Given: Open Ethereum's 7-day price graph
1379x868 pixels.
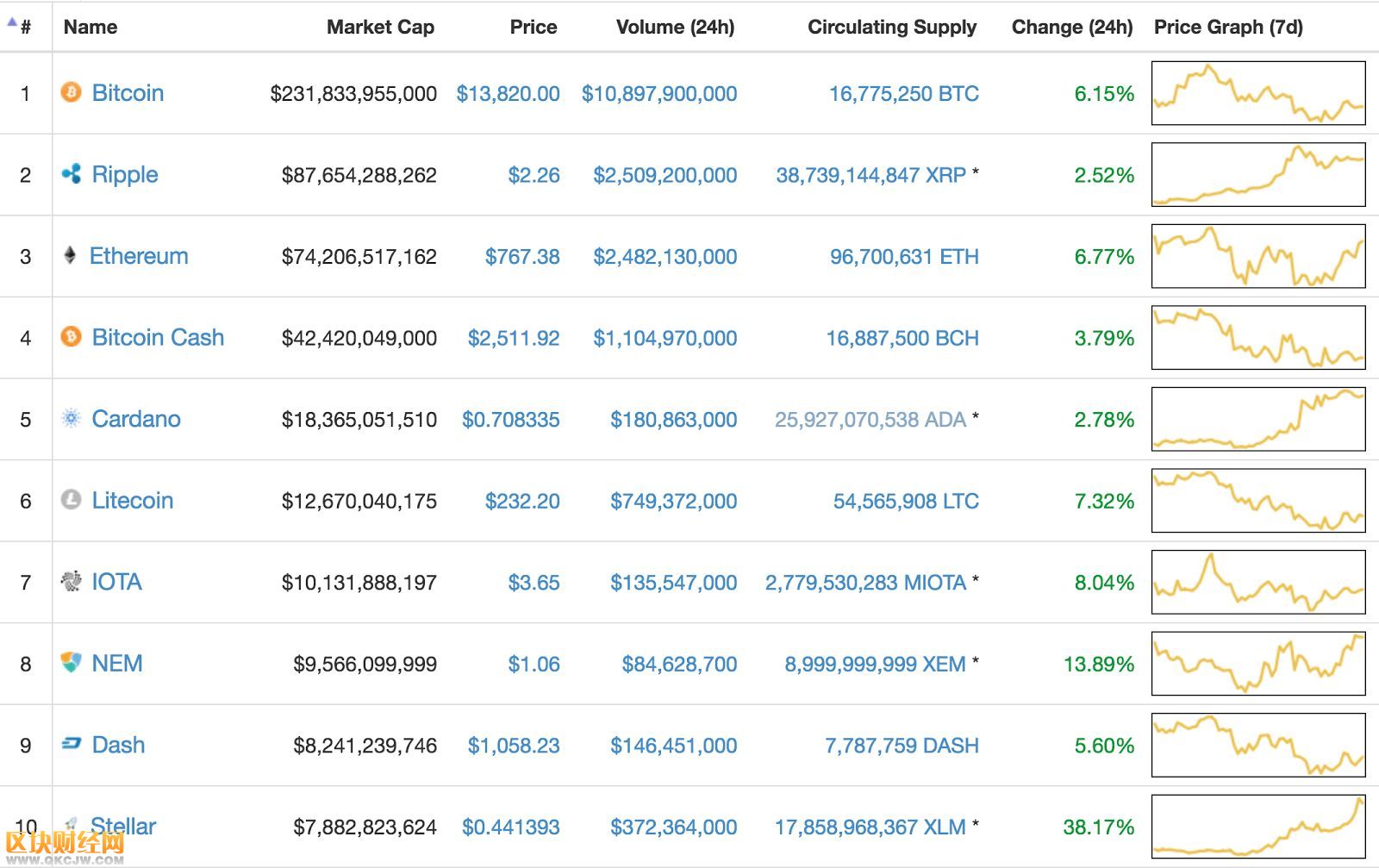Looking at the screenshot, I should pyautogui.click(x=1258, y=256).
